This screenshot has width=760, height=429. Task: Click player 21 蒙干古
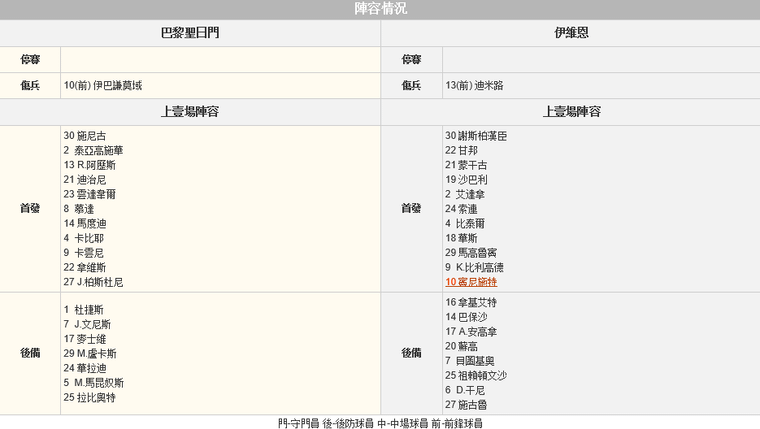click(x=466, y=165)
